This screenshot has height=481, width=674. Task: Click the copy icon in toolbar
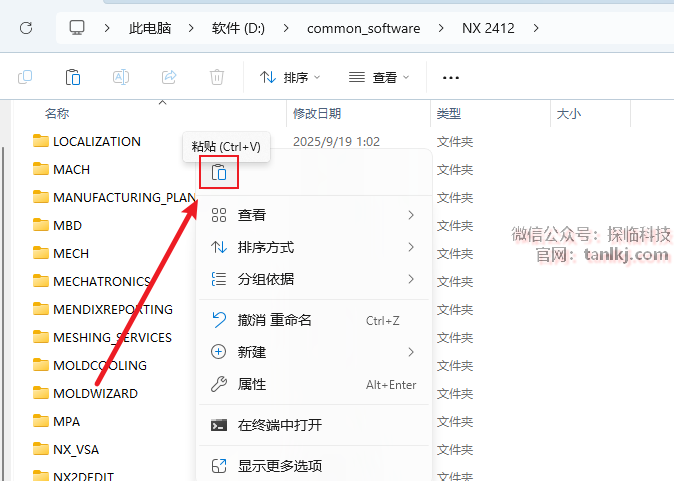pyautogui.click(x=25, y=77)
